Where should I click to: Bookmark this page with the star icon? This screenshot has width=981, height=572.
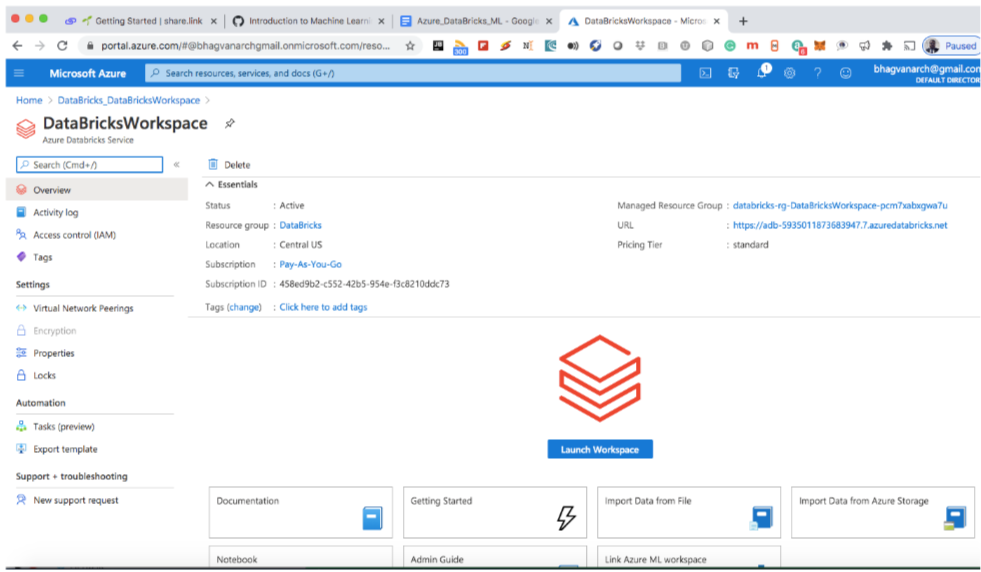pyautogui.click(x=410, y=46)
